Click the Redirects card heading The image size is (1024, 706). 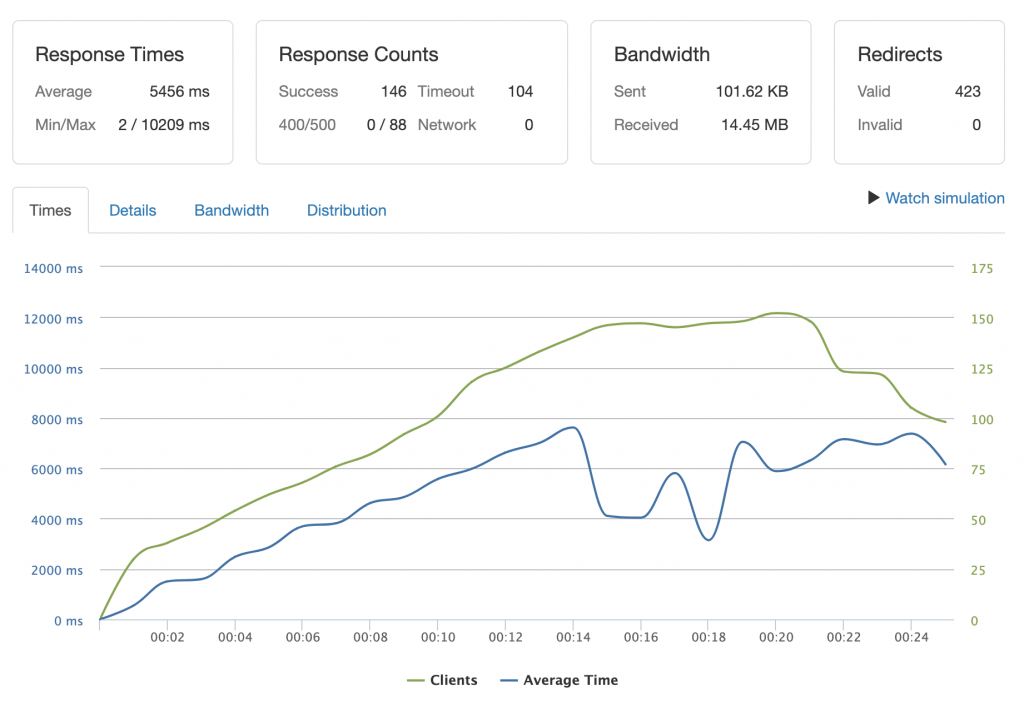[x=899, y=54]
